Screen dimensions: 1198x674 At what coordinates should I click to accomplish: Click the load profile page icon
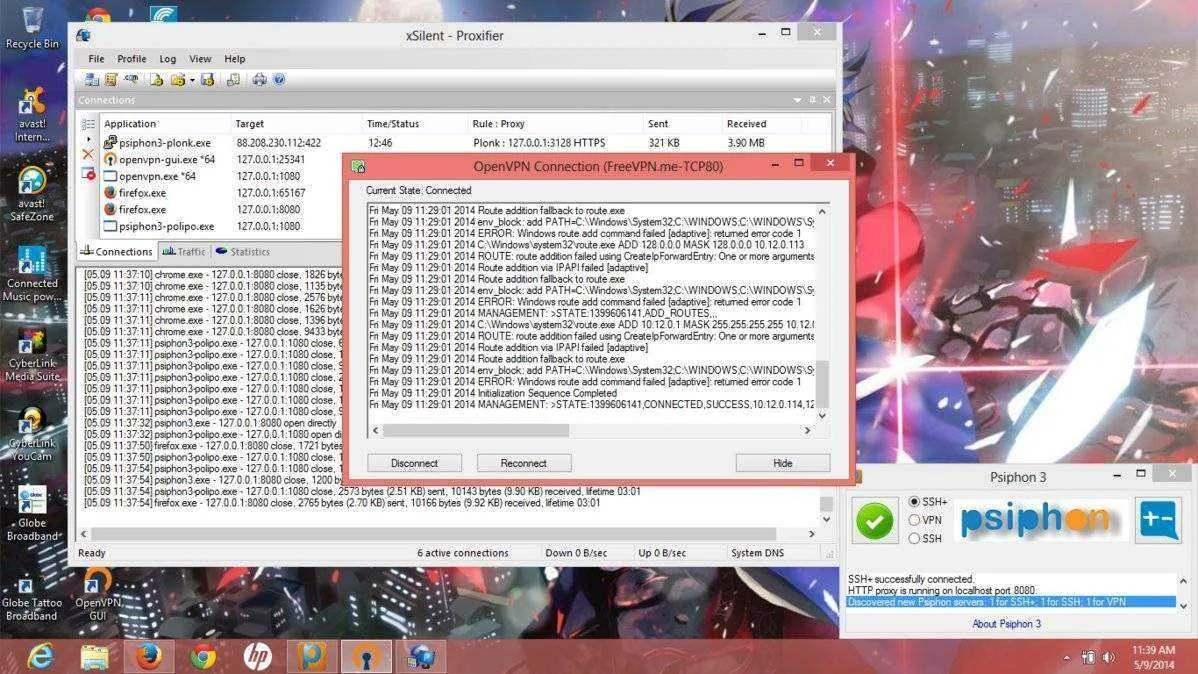pos(157,79)
